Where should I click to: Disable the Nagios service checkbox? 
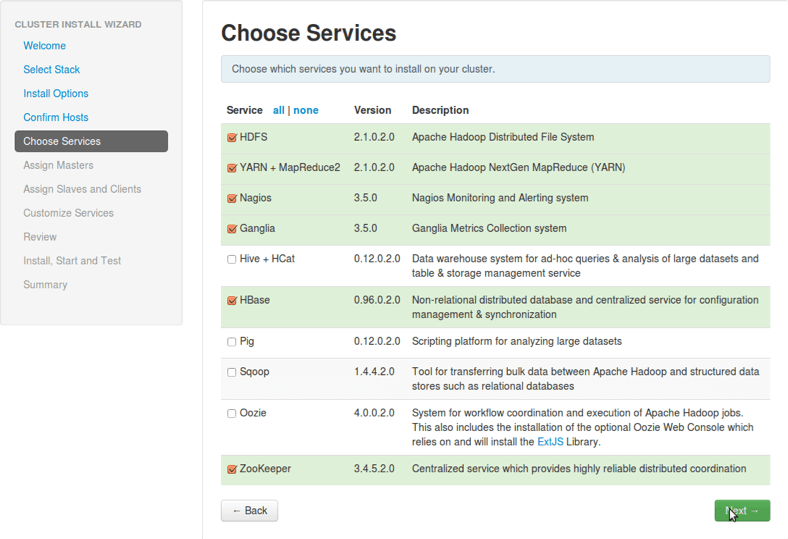coord(232,199)
